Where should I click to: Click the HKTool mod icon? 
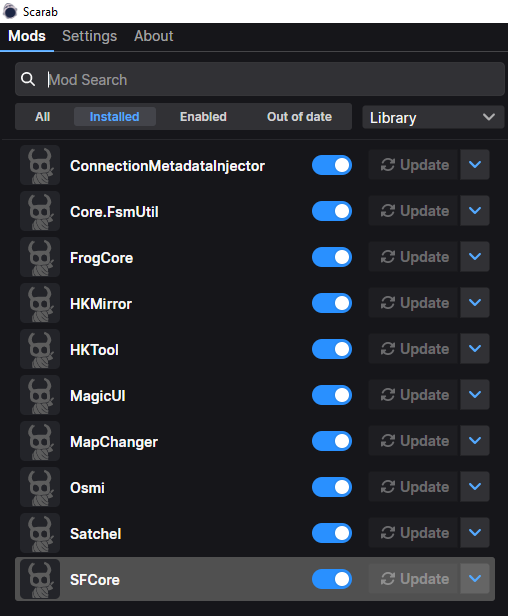40,349
